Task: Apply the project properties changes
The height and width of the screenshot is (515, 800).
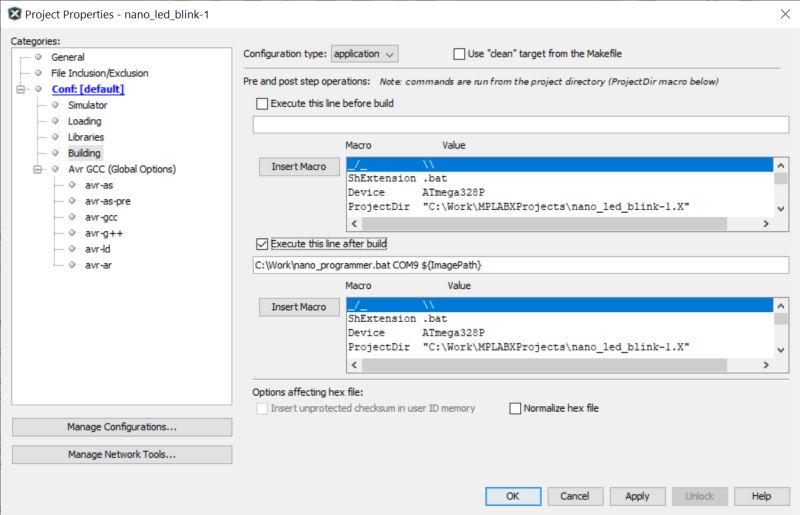Action: 638,496
